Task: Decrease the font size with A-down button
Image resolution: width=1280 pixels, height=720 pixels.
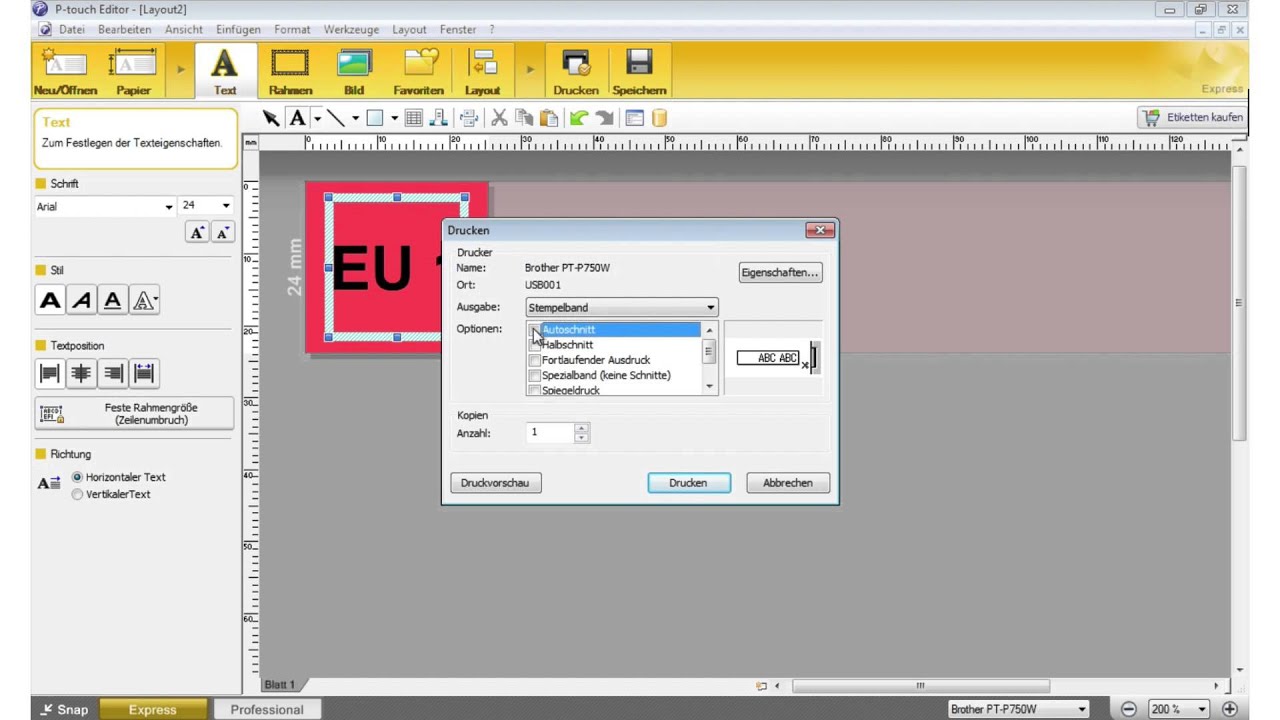Action: pyautogui.click(x=222, y=233)
